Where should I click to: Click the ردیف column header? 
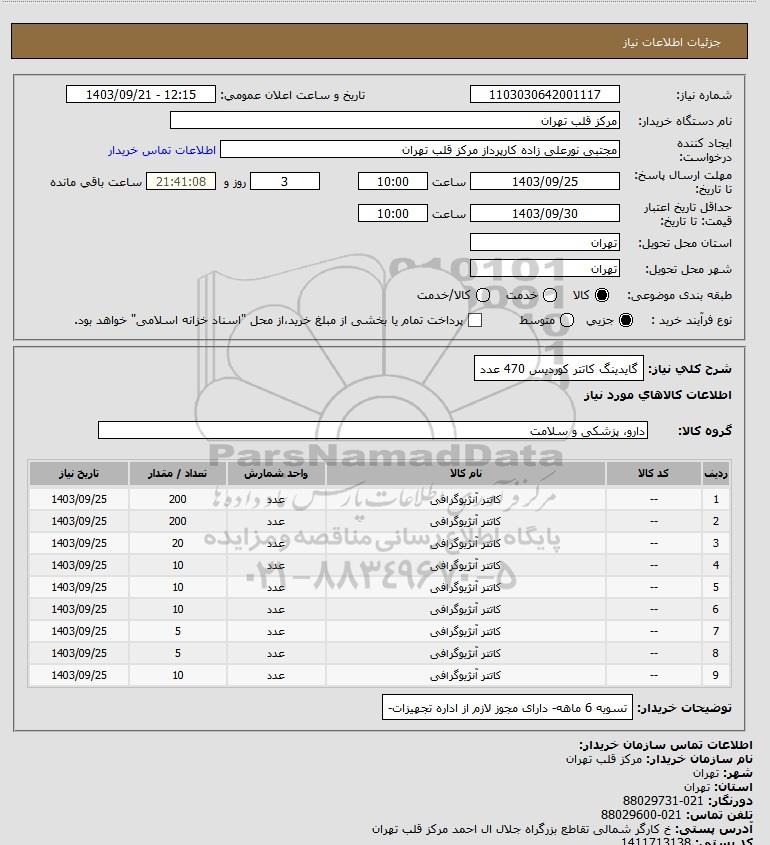[x=716, y=473]
